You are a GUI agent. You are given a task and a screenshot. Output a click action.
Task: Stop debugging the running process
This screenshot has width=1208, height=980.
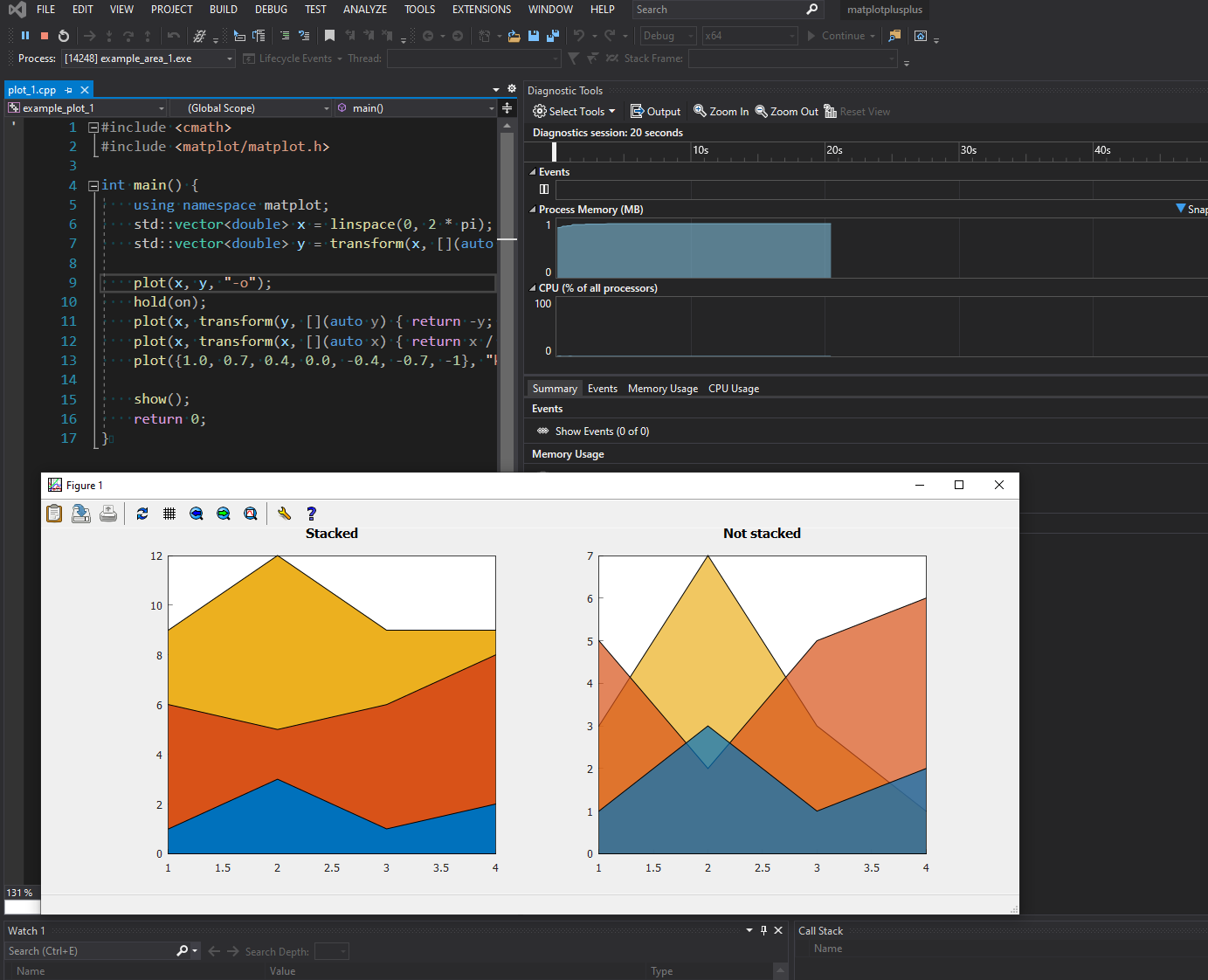[x=44, y=35]
